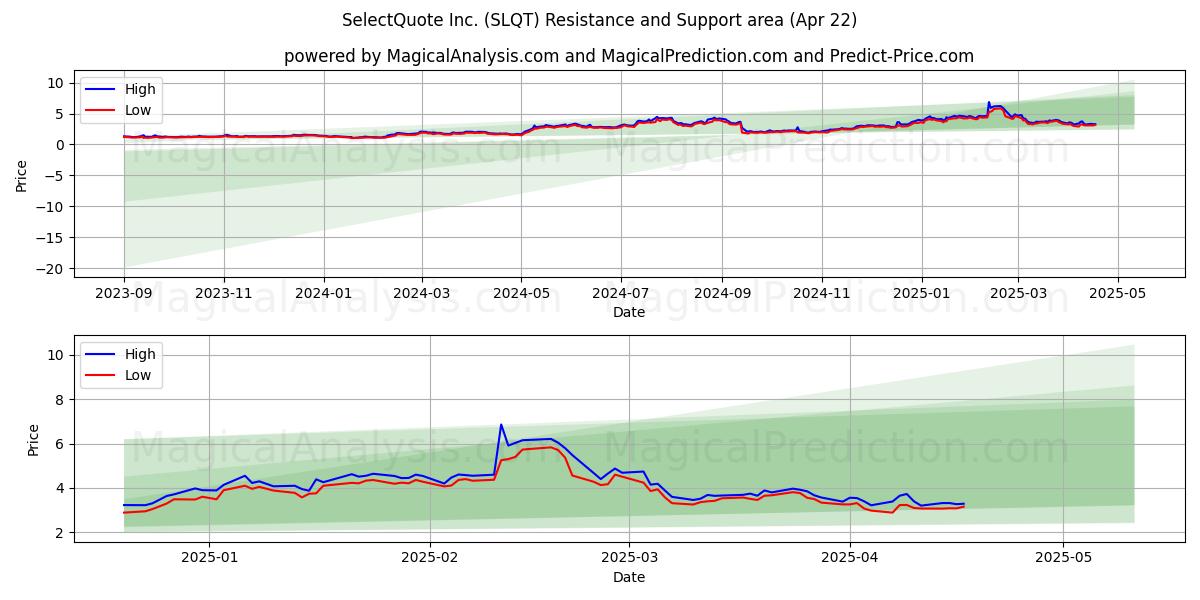Image resolution: width=1200 pixels, height=600 pixels.
Task: Click the bottom chart y-axis value '6'
Action: 60,444
